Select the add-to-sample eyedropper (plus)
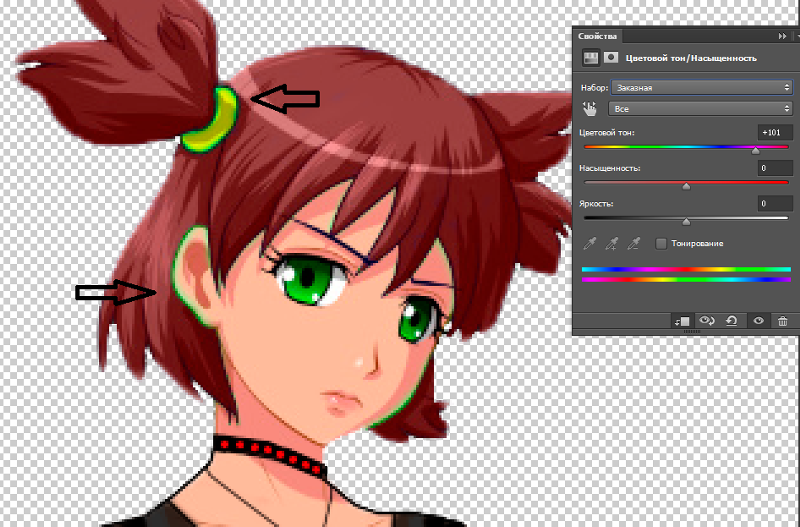 click(611, 243)
